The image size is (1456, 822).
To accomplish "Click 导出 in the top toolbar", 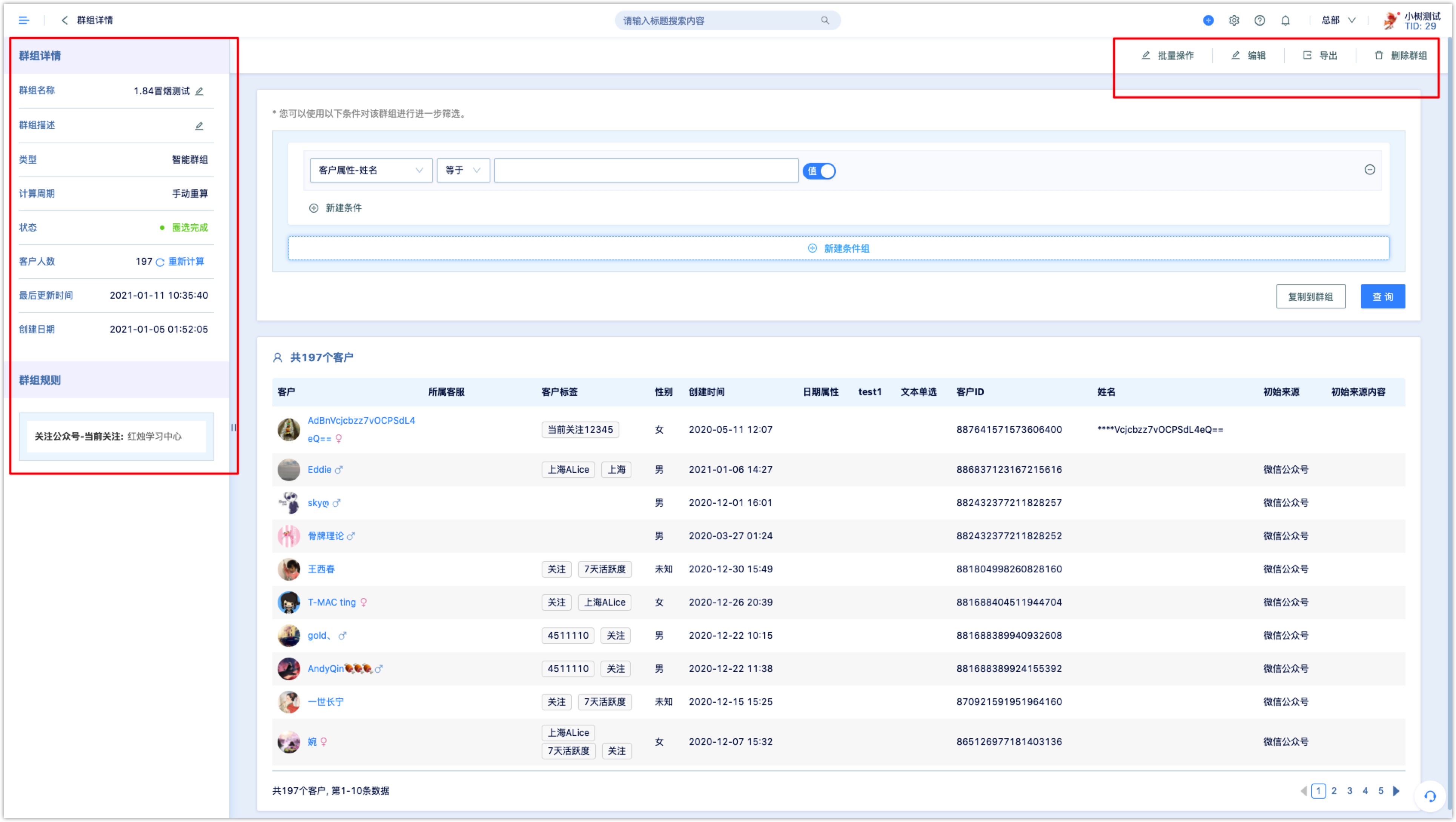I will point(1320,55).
